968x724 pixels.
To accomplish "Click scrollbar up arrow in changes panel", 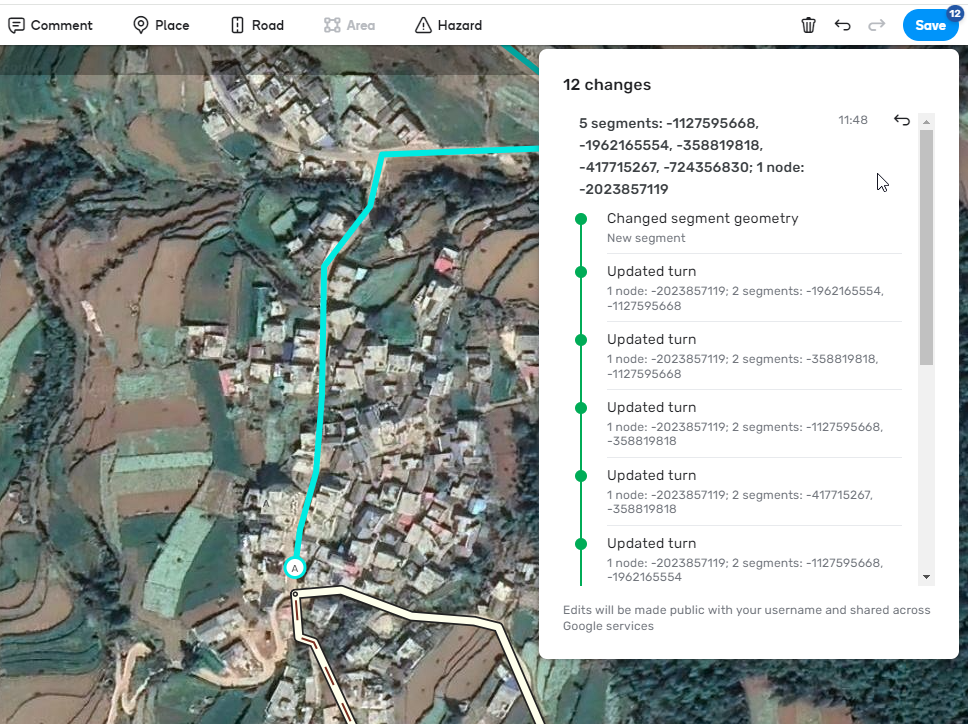I will click(926, 122).
